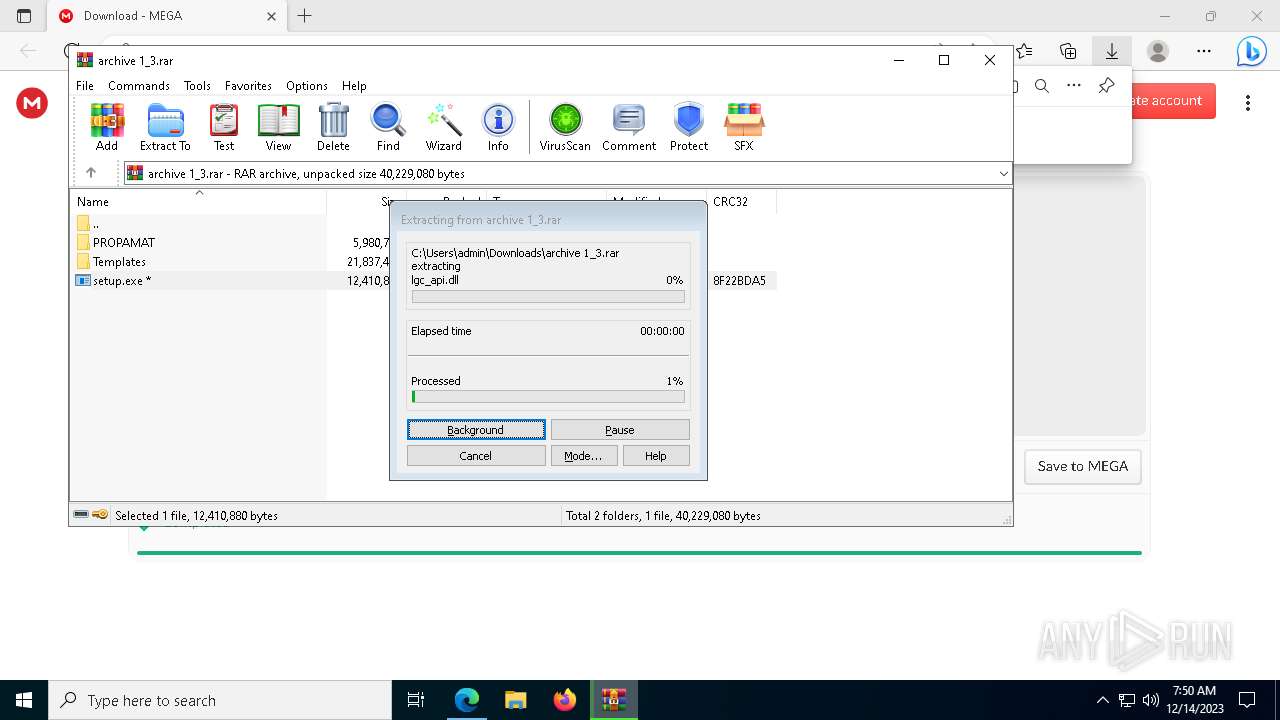Click the password key icon in status bar
The width and height of the screenshot is (1280, 720).
click(x=100, y=515)
